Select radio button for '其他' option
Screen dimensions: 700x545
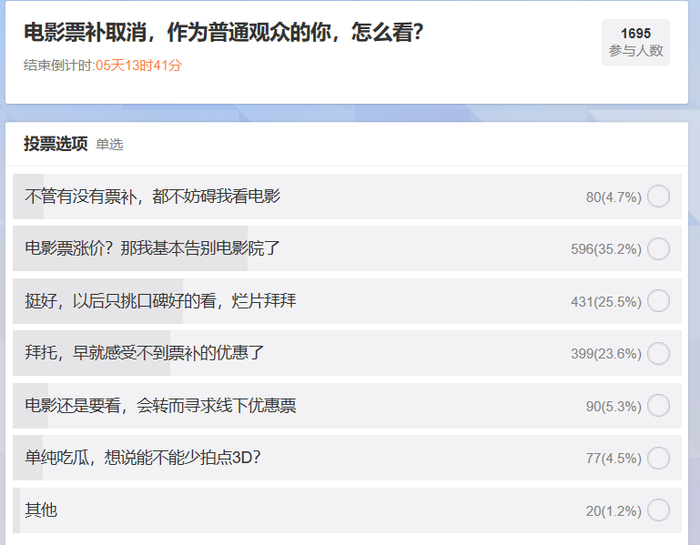pyautogui.click(x=658, y=510)
